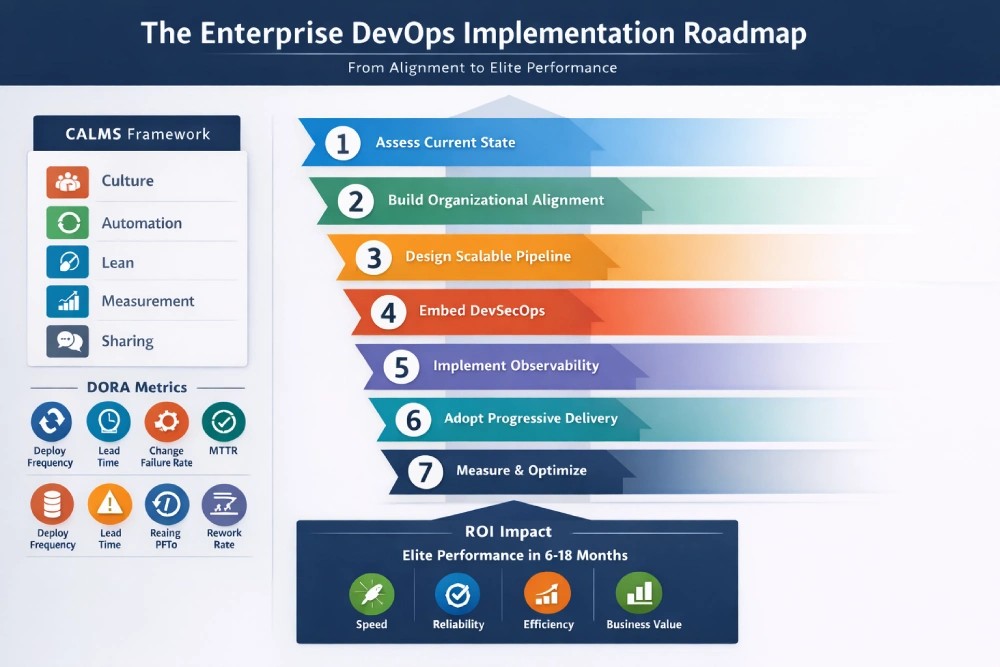
Task: Toggle the MTTR checkmark badge
Action: point(223,421)
